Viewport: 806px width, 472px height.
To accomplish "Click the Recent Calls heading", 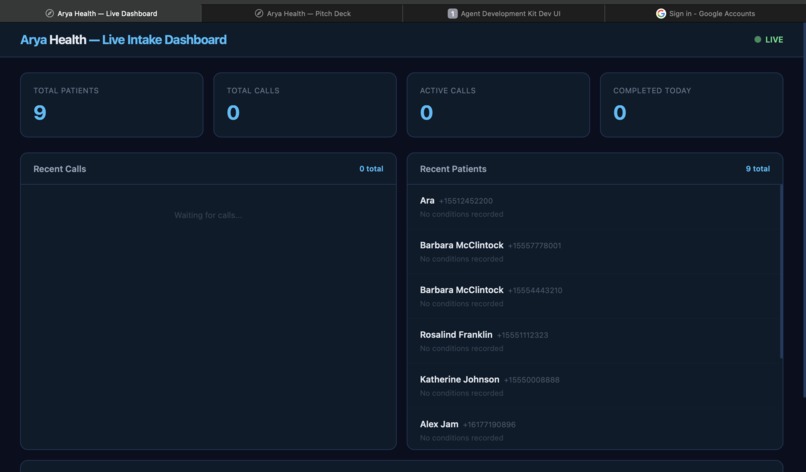I will point(60,169).
